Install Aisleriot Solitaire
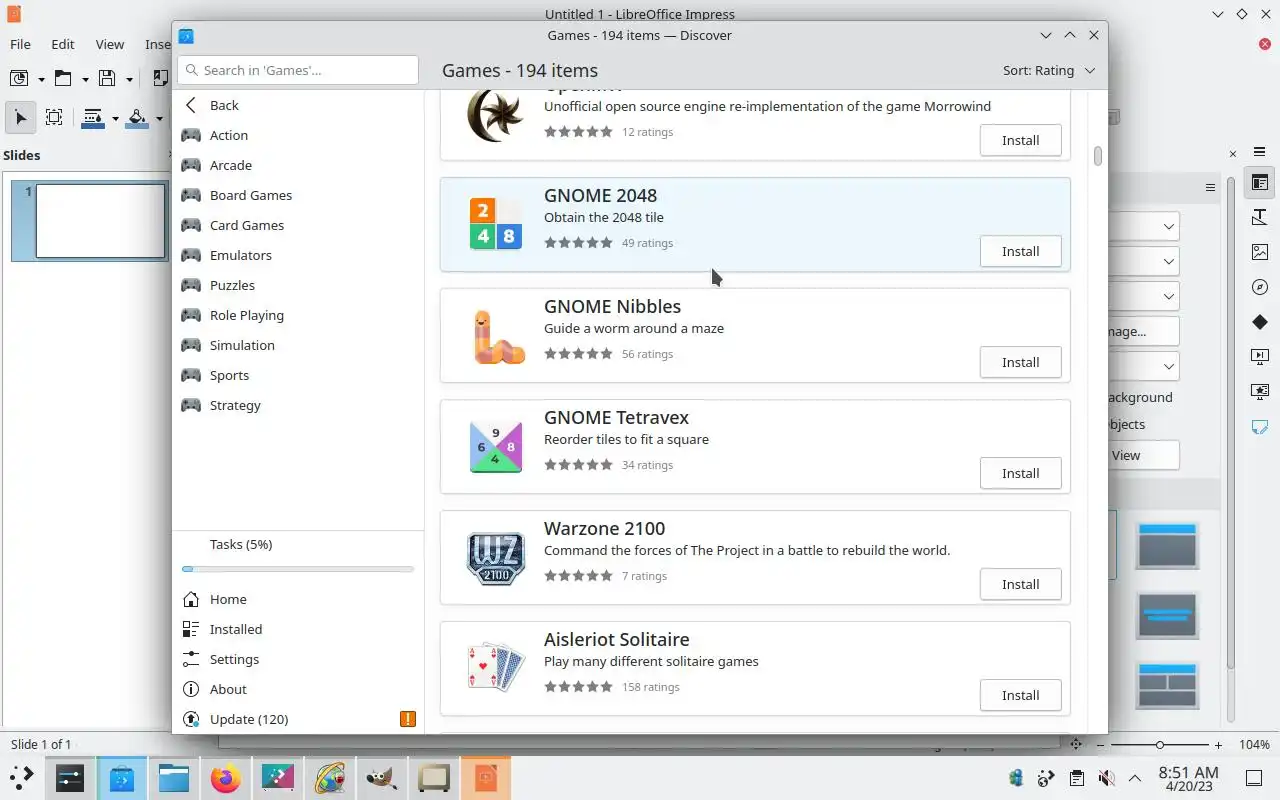Viewport: 1280px width, 800px height. click(1020, 695)
